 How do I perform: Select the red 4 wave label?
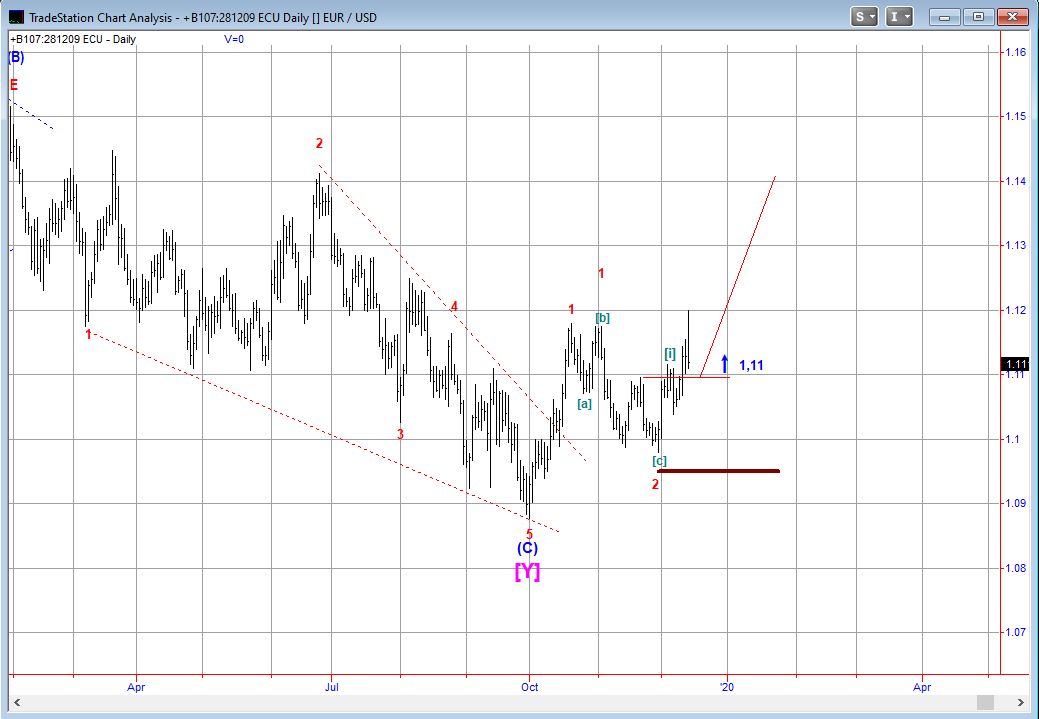tap(454, 306)
